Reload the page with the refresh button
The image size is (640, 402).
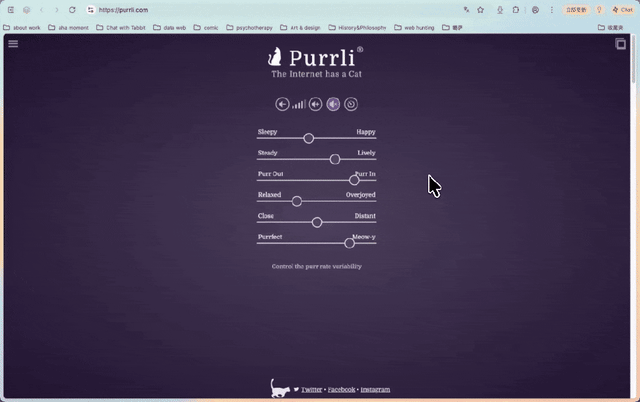pyautogui.click(x=72, y=10)
